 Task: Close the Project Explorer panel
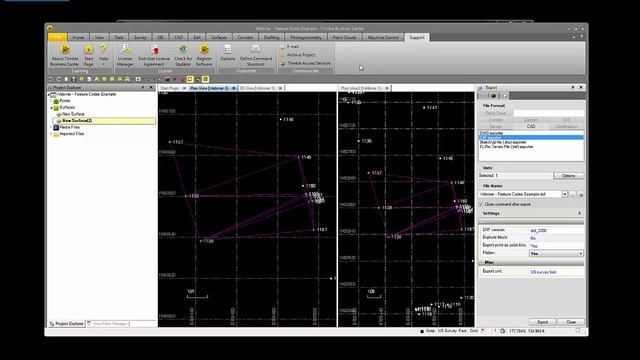point(151,87)
